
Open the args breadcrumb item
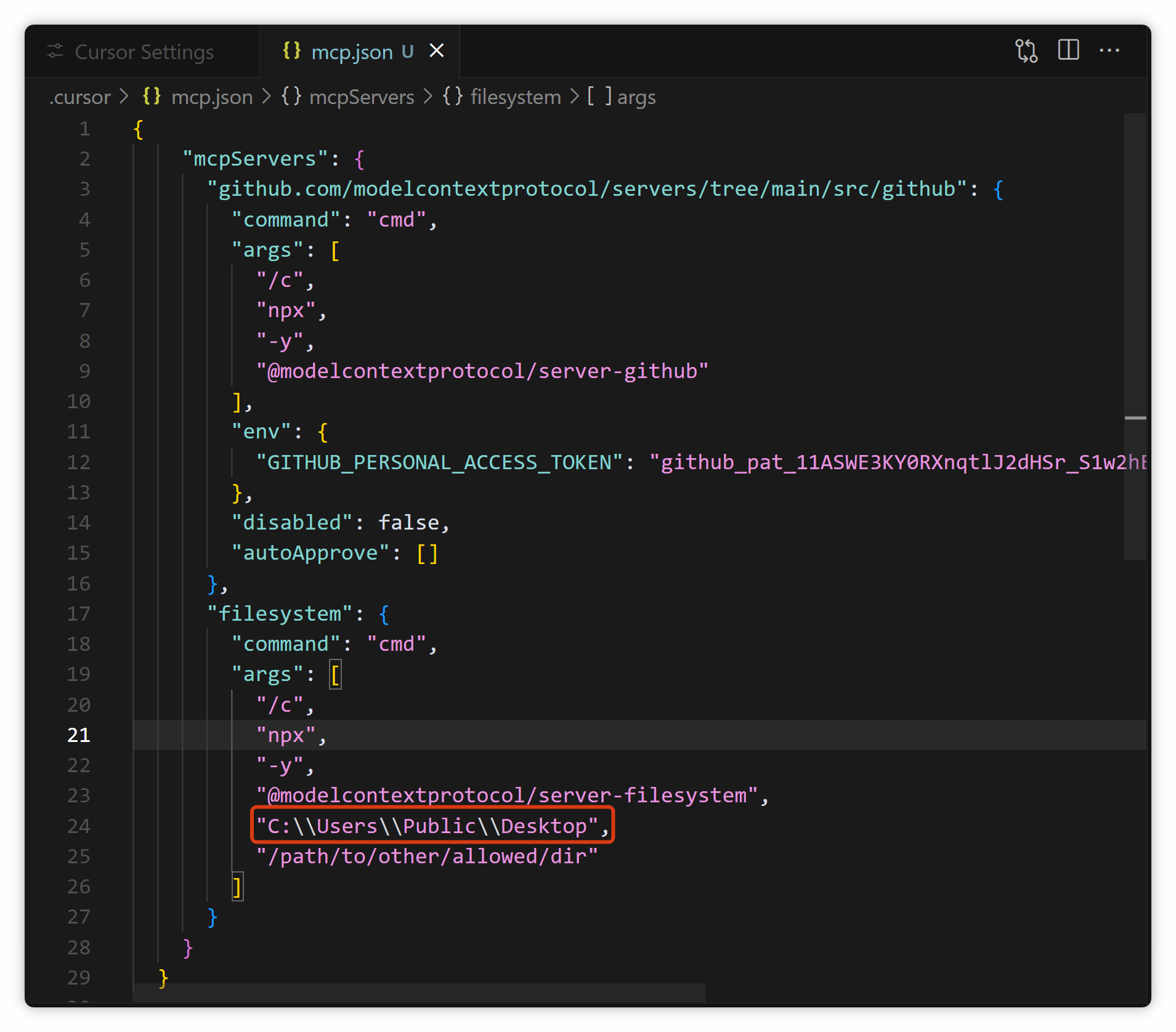[636, 97]
